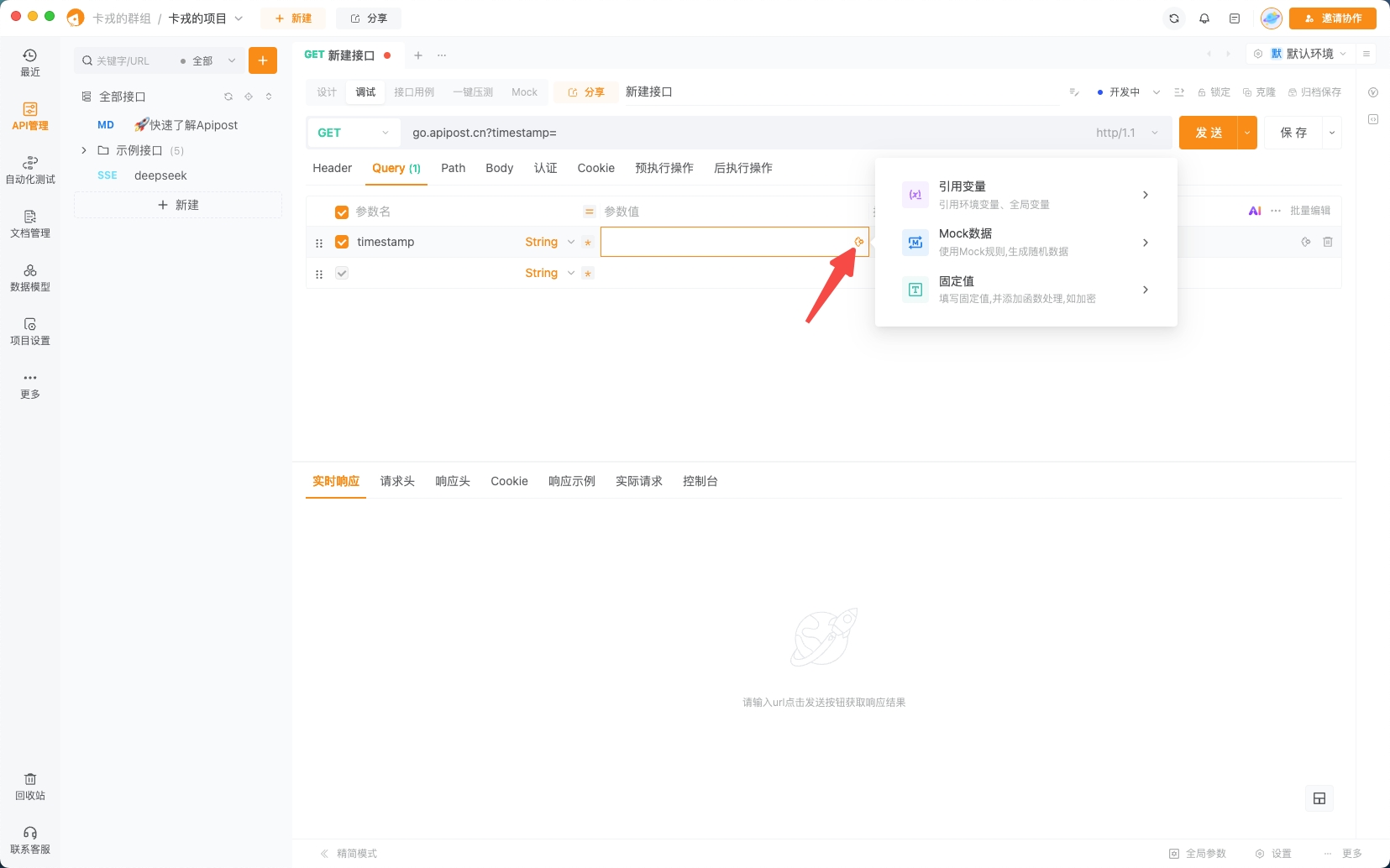Click the 保存 save button
The image size is (1390, 868).
click(1293, 133)
